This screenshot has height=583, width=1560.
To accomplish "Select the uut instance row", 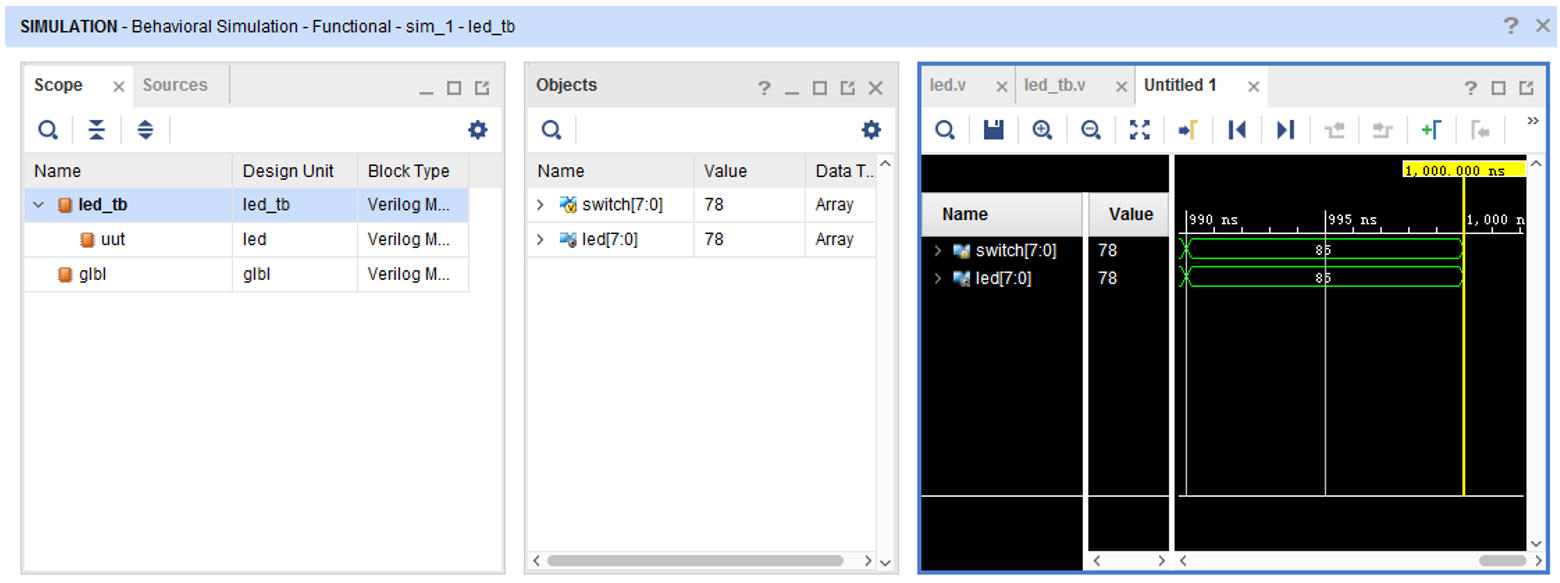I will coord(112,240).
